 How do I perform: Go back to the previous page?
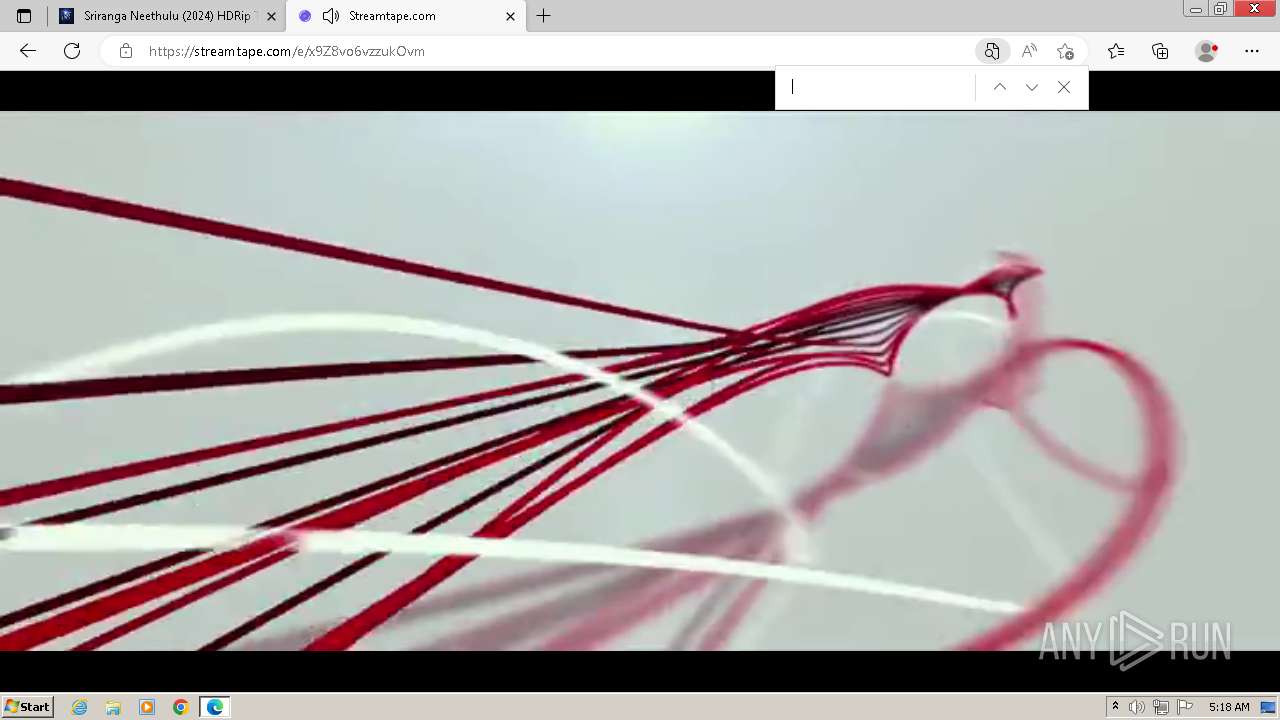(x=28, y=51)
